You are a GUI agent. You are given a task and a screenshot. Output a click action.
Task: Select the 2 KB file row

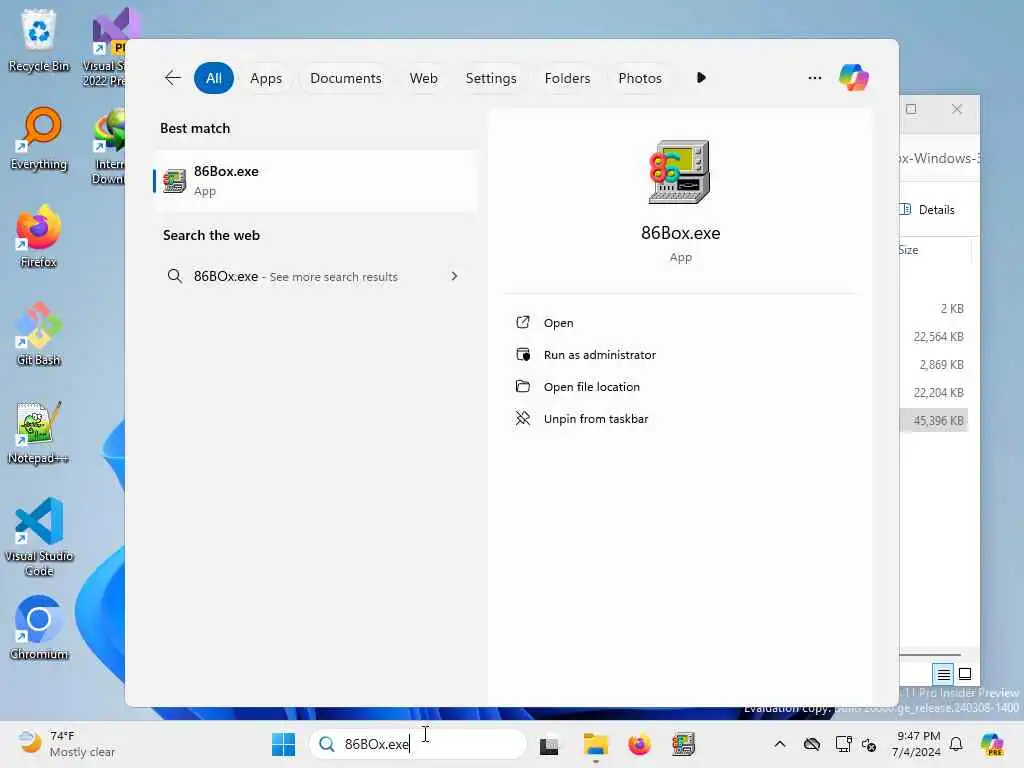tap(934, 308)
